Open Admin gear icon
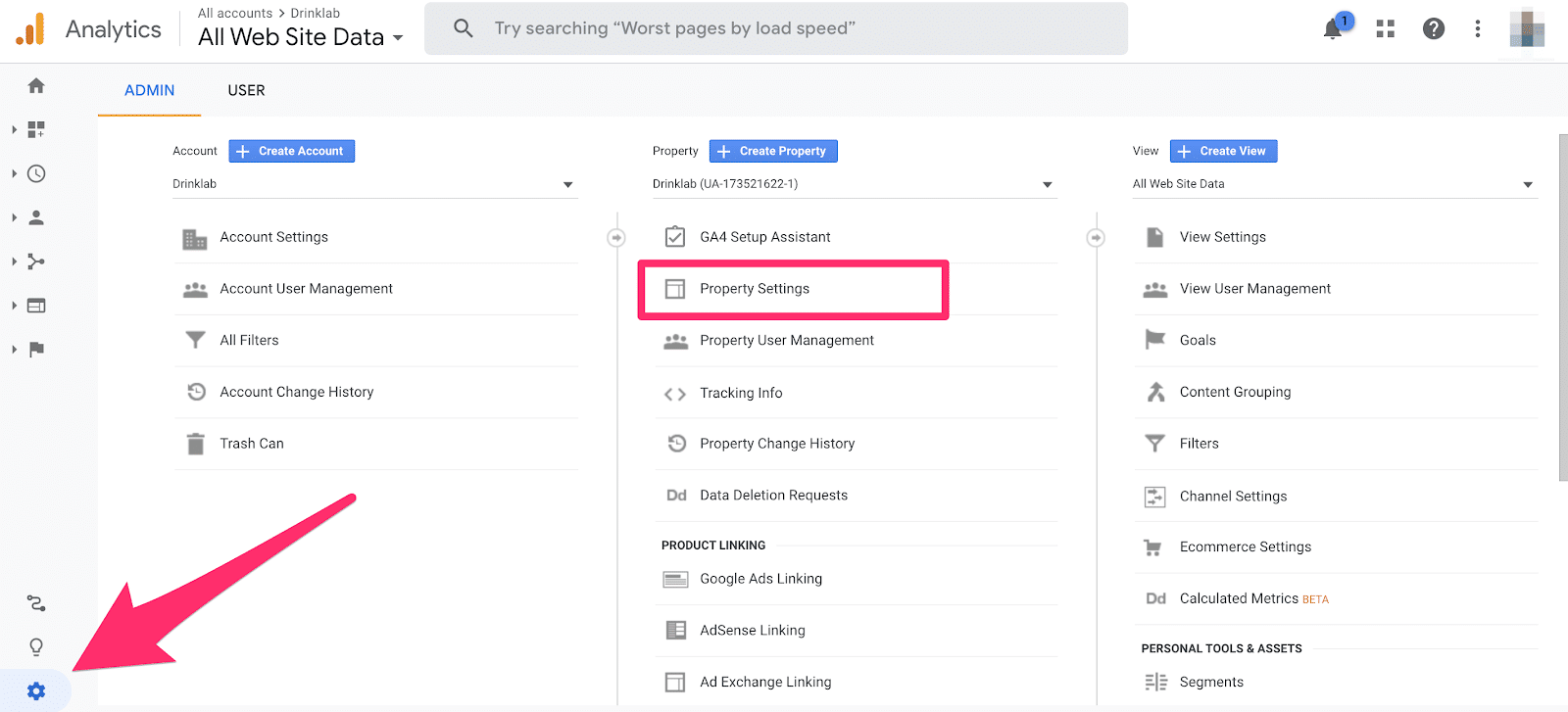This screenshot has height=712, width=1568. [36, 691]
